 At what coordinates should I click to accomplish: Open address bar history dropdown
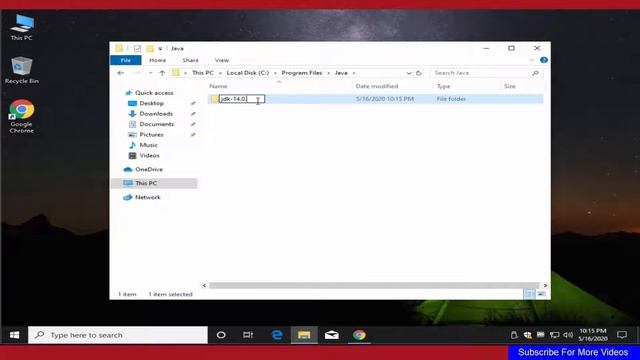409,73
